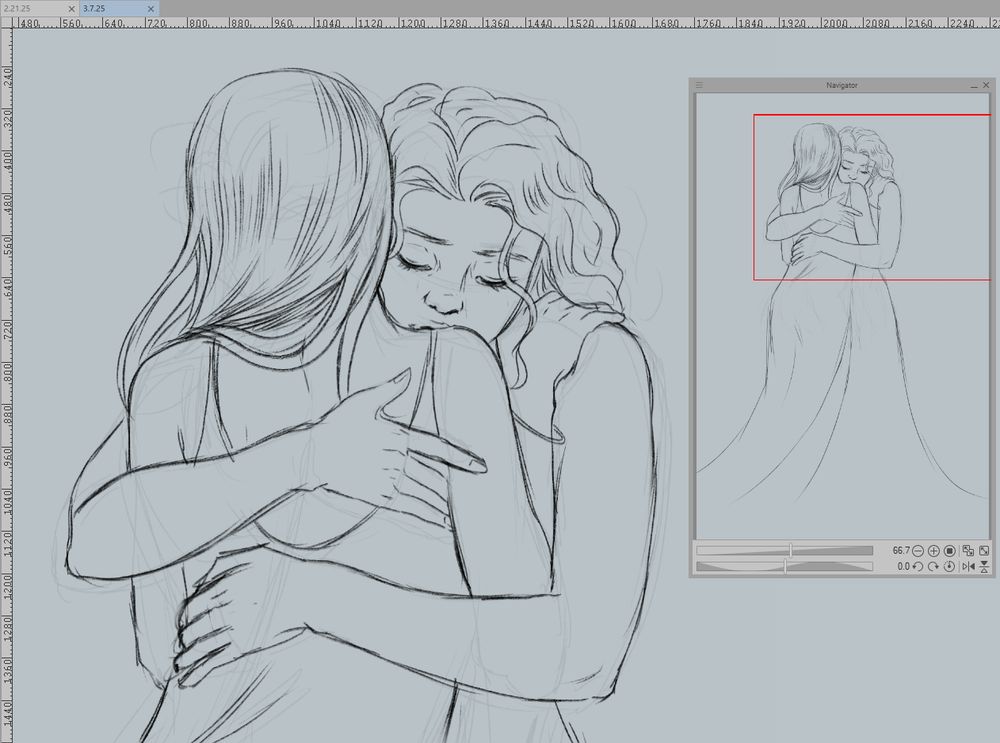1000x743 pixels.
Task: Close the 2.21.25 canvas tab
Action: pyautogui.click(x=71, y=9)
